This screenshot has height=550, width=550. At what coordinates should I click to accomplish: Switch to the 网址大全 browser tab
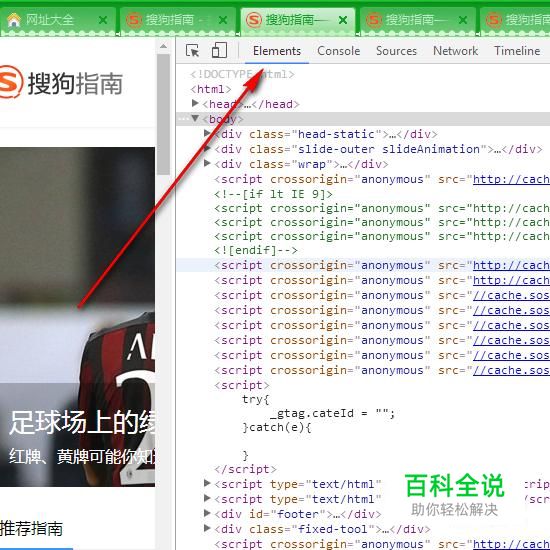click(x=58, y=20)
